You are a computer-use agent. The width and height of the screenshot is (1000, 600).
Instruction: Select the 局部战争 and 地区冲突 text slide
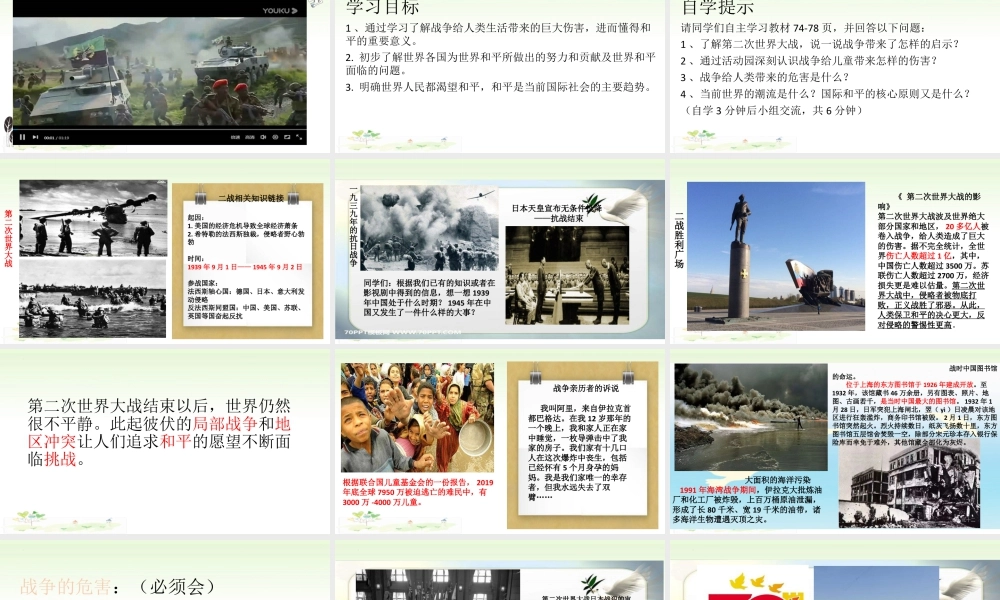[x=165, y=432]
